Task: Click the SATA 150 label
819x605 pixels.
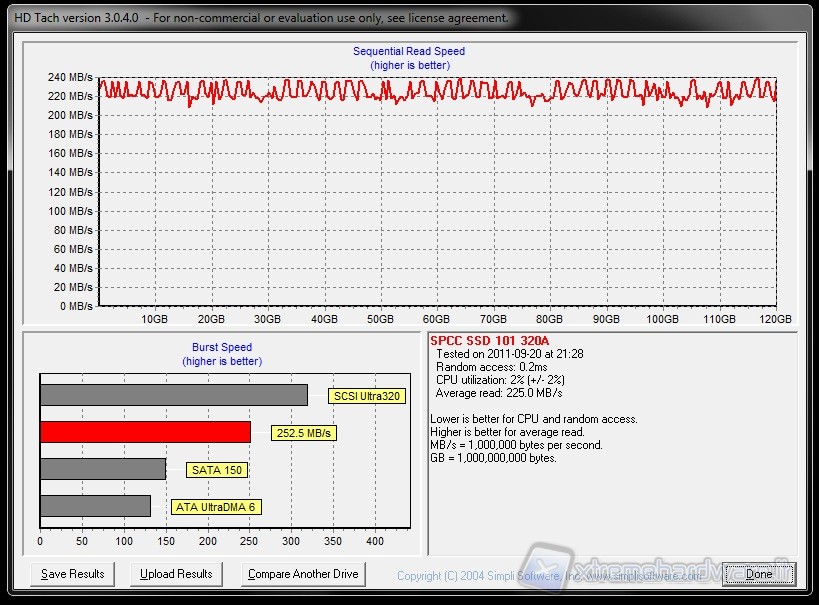Action: tap(216, 470)
